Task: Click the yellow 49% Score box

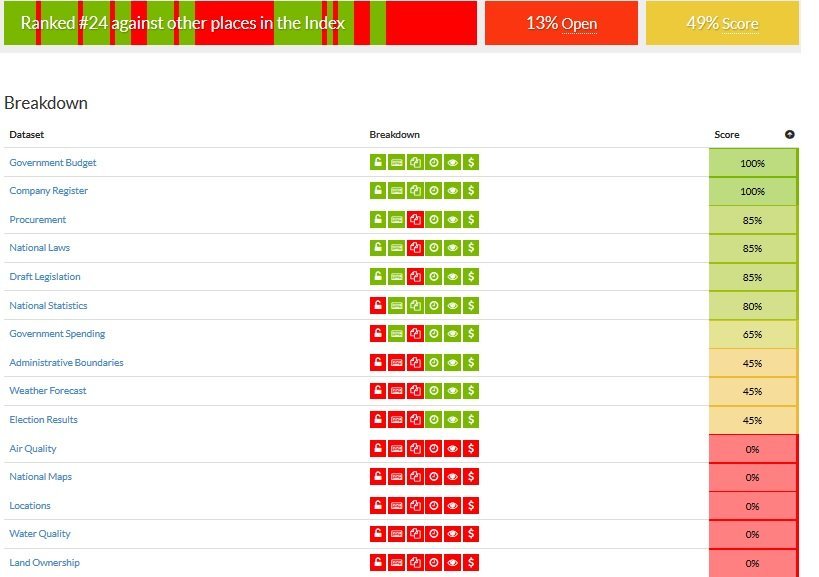Action: pyautogui.click(x=722, y=23)
